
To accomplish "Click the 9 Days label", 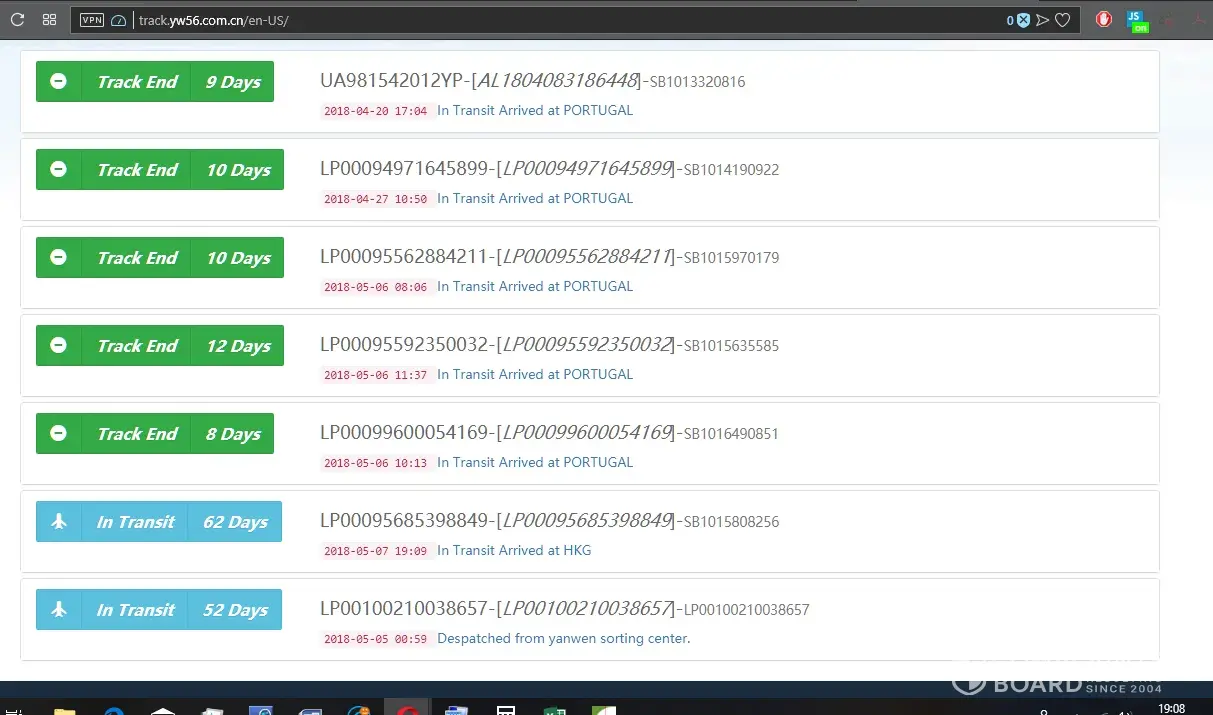I will (233, 82).
